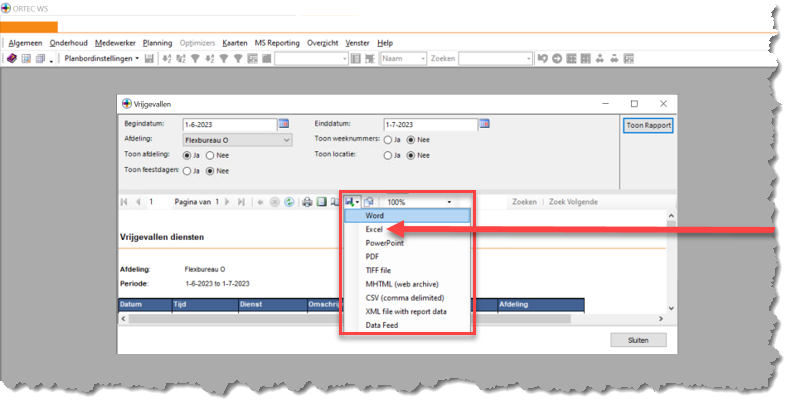This screenshot has height=406, width=794.
Task: Click the Sluiten button
Action: [x=638, y=340]
